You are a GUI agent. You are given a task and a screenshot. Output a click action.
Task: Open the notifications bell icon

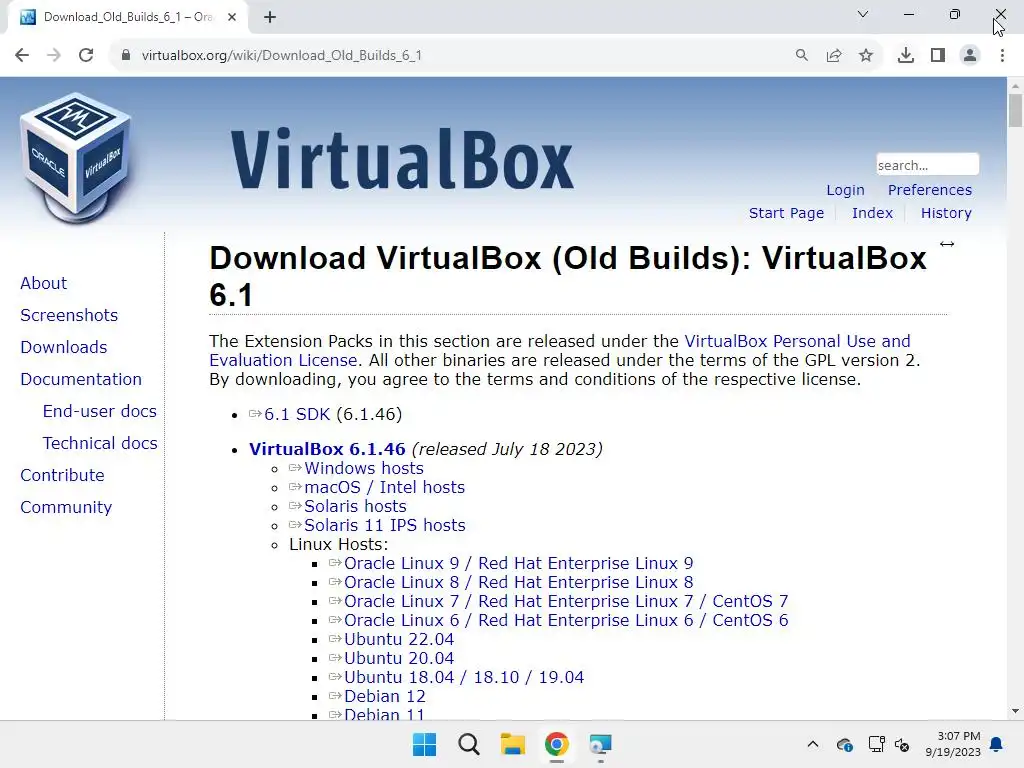[997, 744]
